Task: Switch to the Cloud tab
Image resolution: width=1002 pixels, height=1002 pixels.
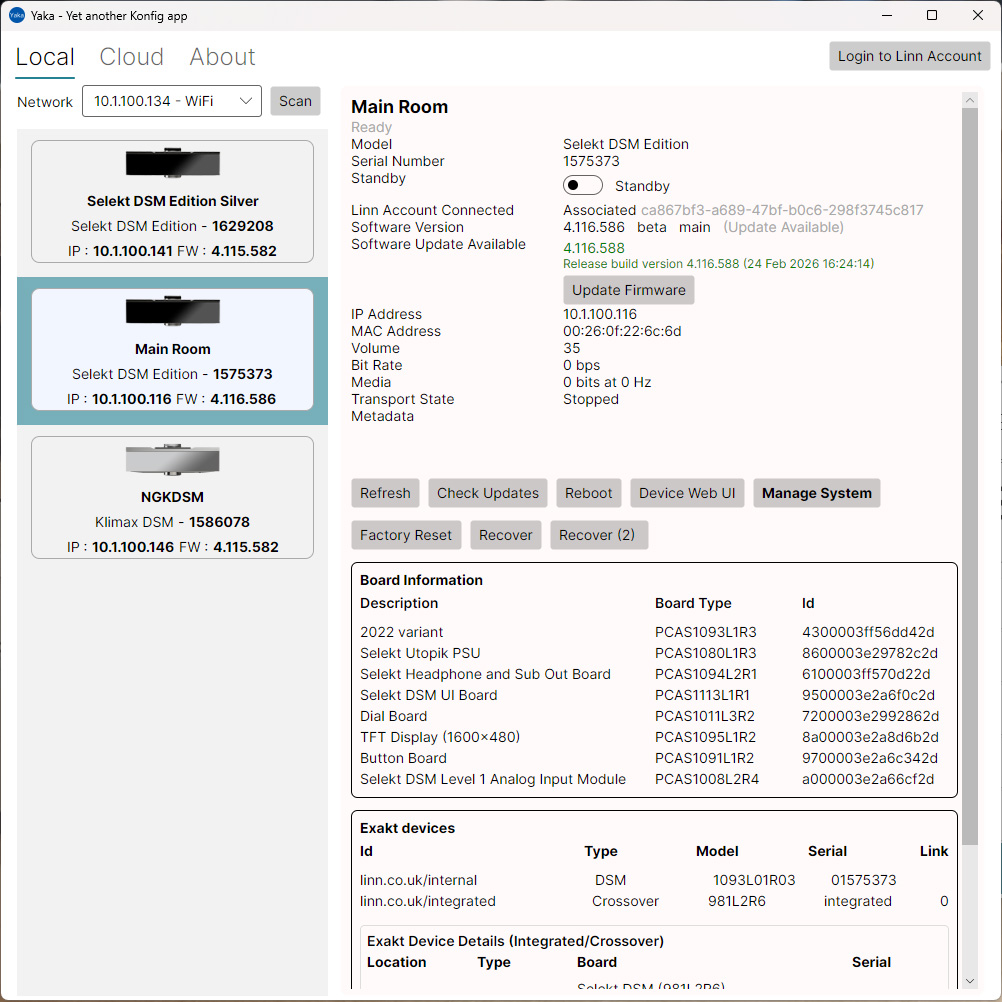Action: (x=131, y=57)
